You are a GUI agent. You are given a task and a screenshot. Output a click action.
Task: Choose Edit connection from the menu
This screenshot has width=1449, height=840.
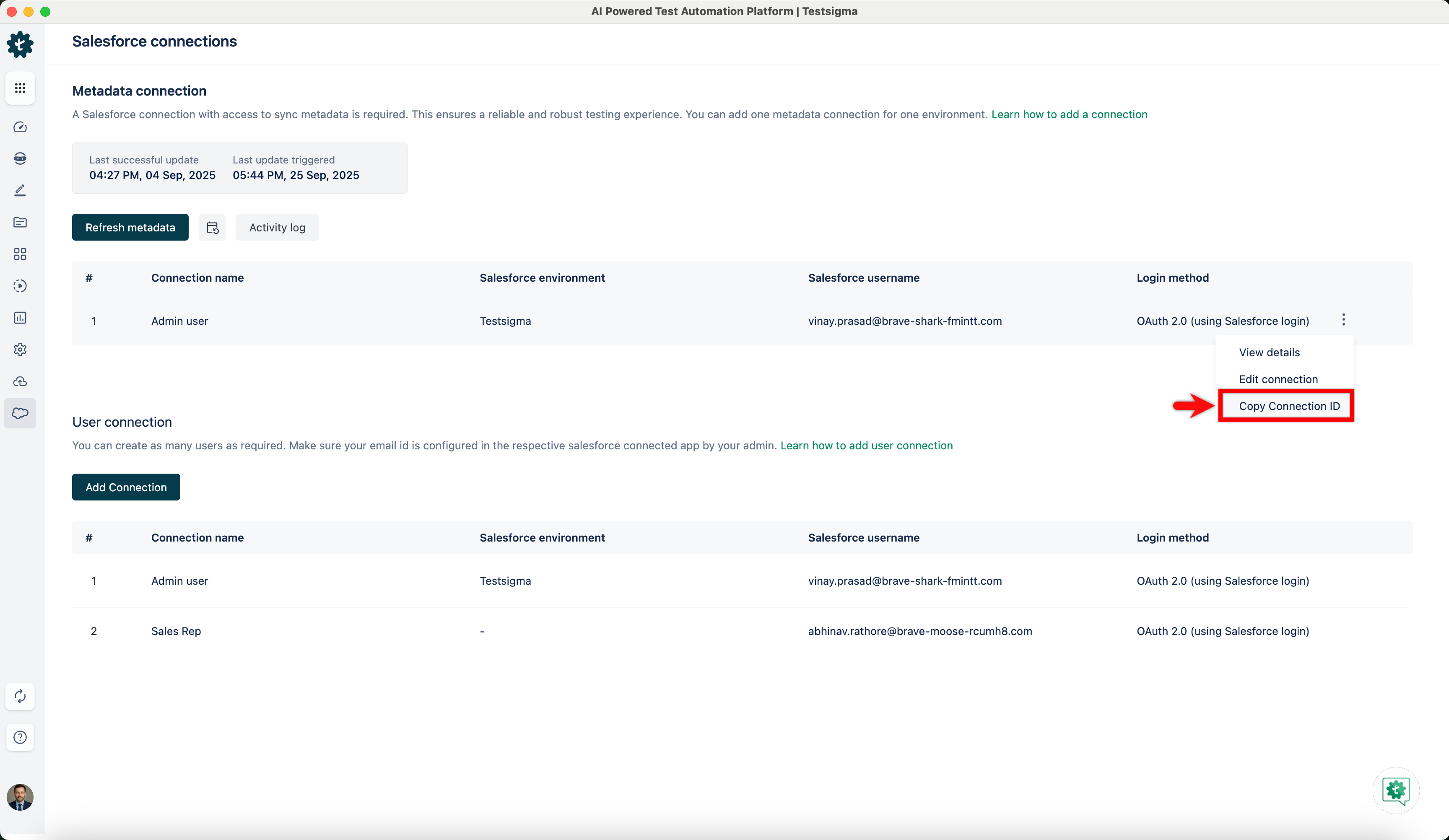point(1278,379)
